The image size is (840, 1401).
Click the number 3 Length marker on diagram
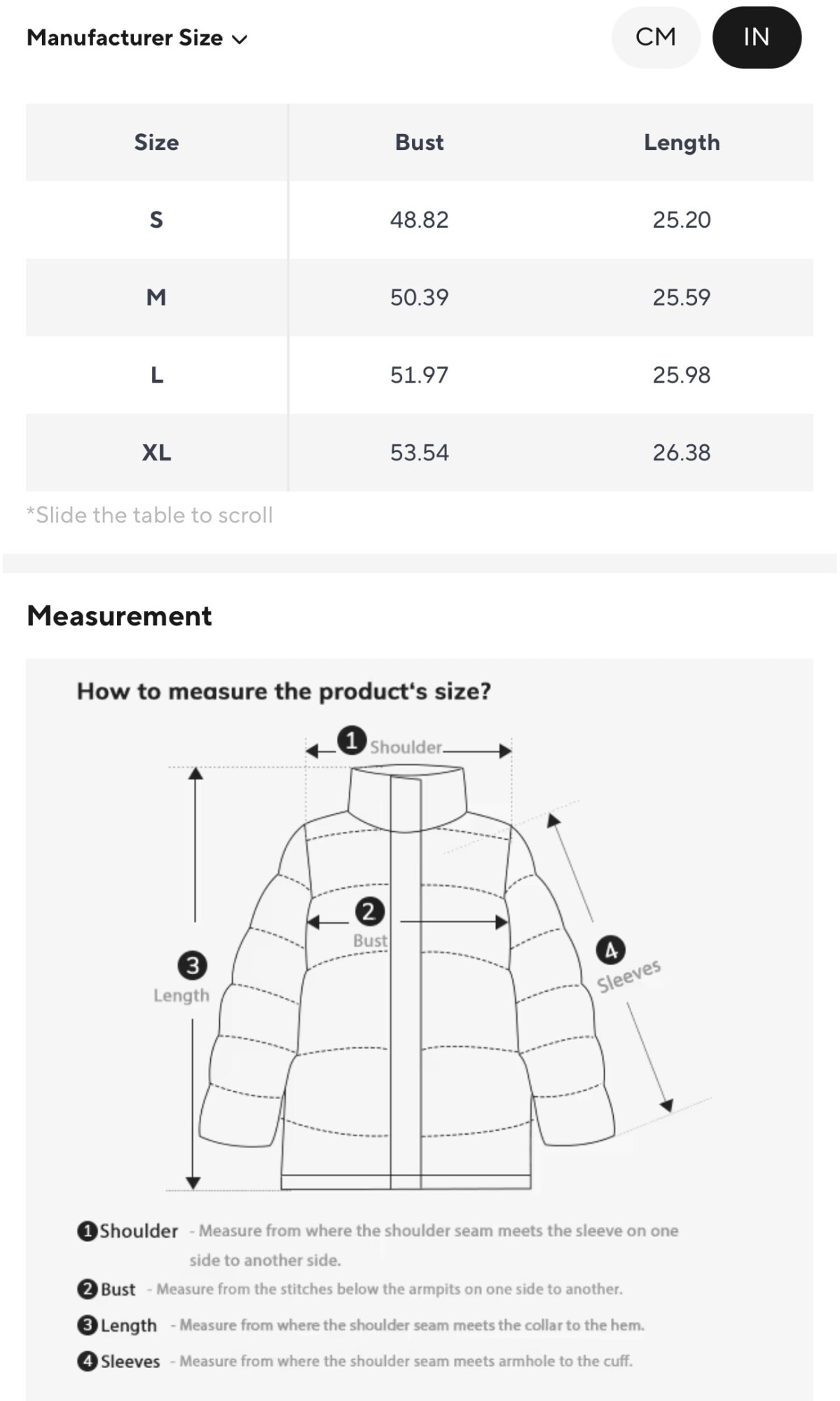click(192, 966)
